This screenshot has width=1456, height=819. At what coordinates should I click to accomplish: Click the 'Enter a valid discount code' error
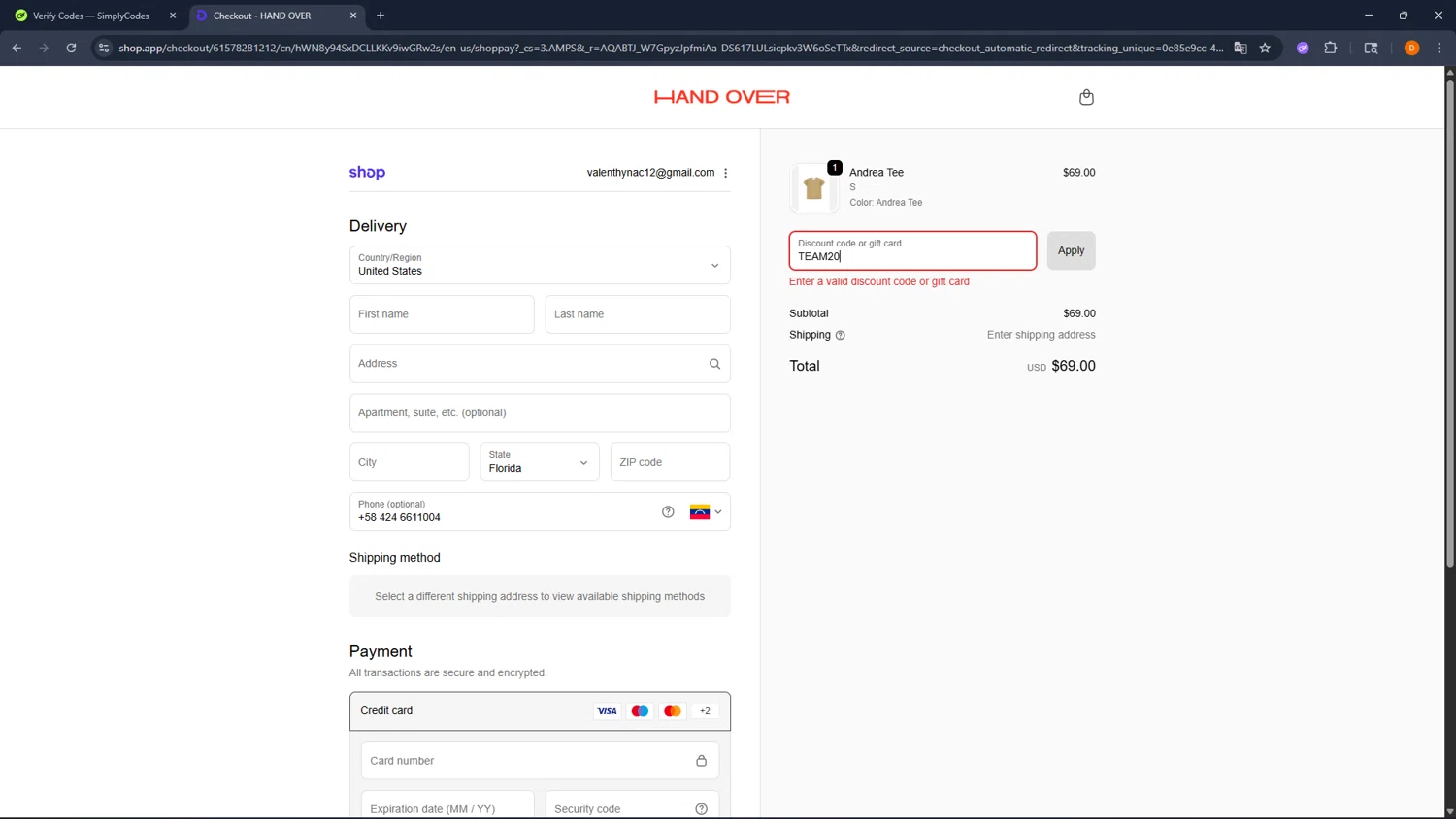[879, 281]
